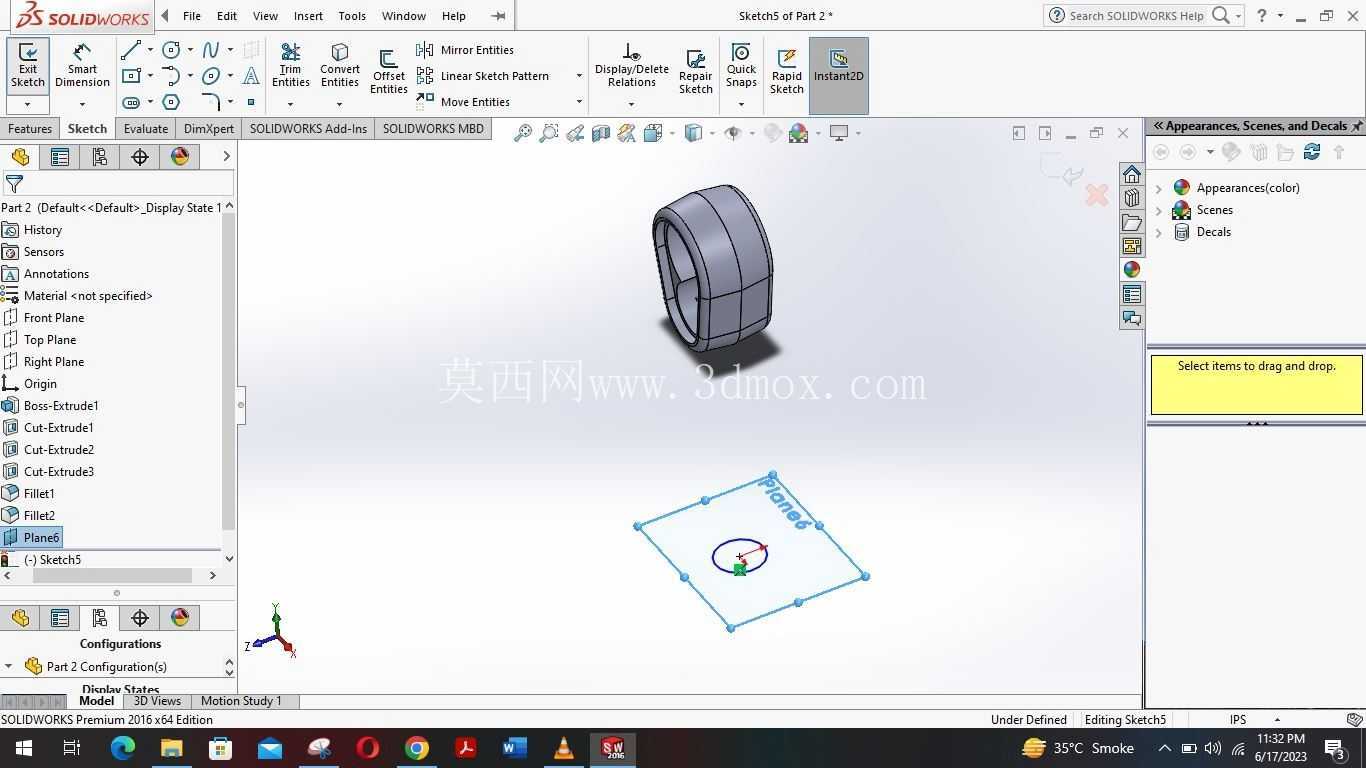Image resolution: width=1366 pixels, height=768 pixels.
Task: Click the Rapid Sketch tool
Action: point(787,72)
